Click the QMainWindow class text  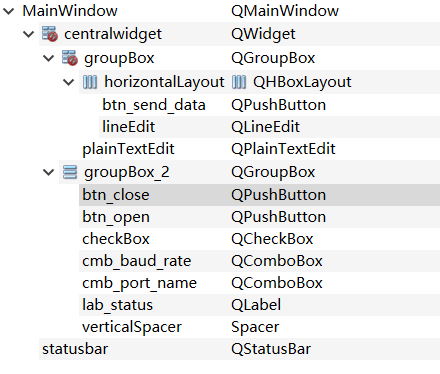[285, 11]
